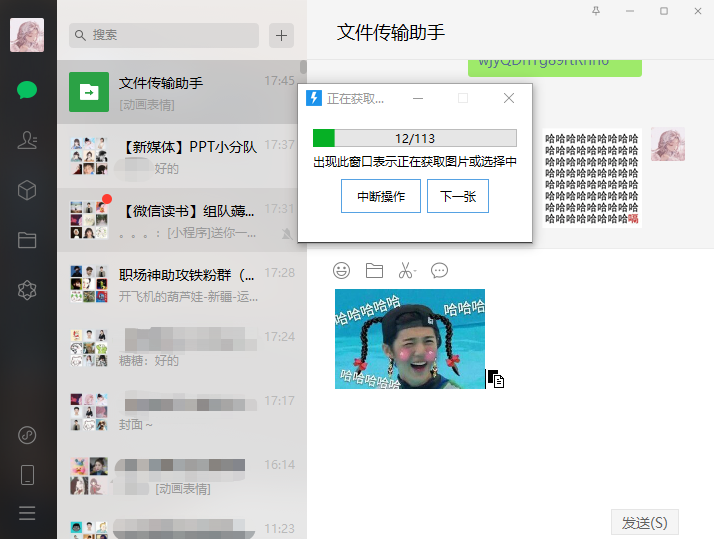
Task: Click the pasted 哈哈哈 sticker in input box
Action: click(410, 339)
